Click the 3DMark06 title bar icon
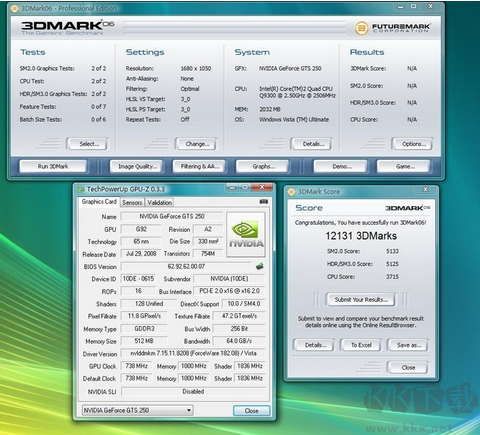This screenshot has width=480, height=435. [15, 9]
